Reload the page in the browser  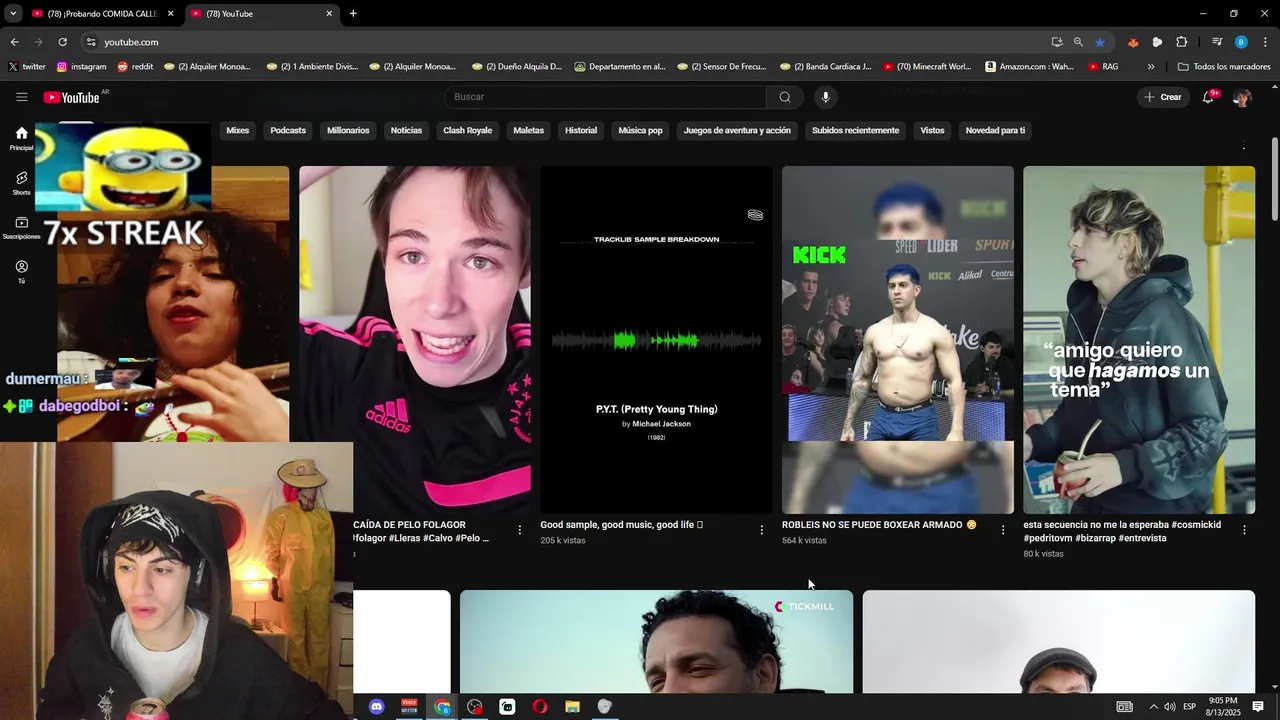click(x=62, y=42)
